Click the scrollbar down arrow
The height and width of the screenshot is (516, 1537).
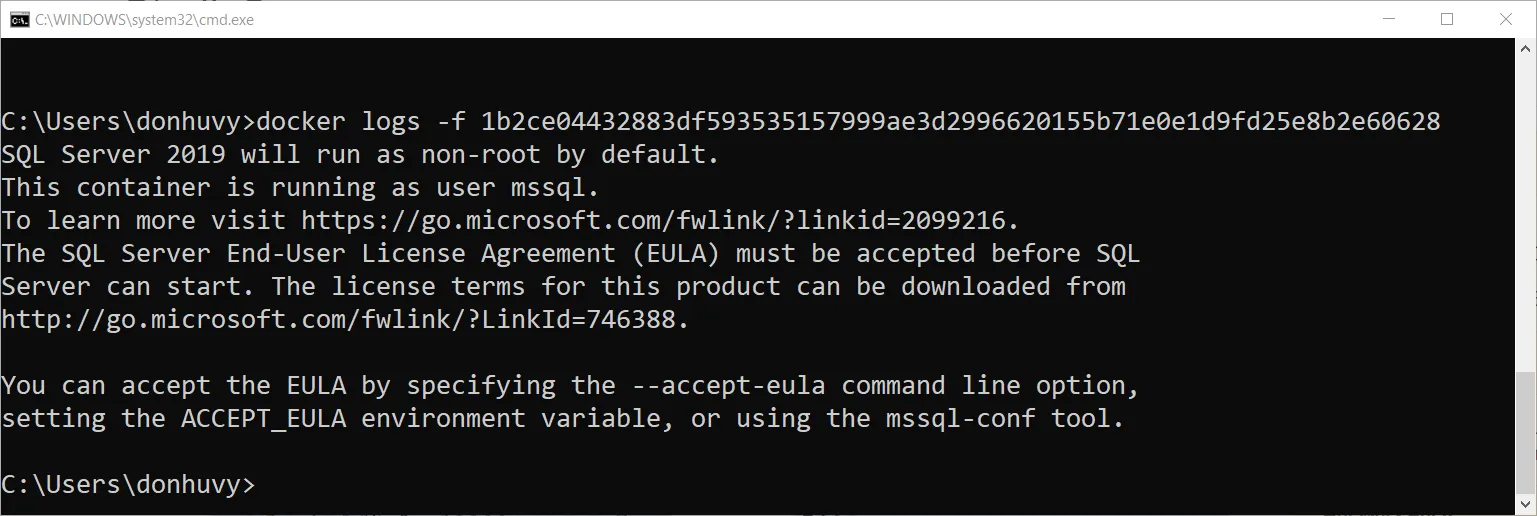pyautogui.click(x=1526, y=506)
